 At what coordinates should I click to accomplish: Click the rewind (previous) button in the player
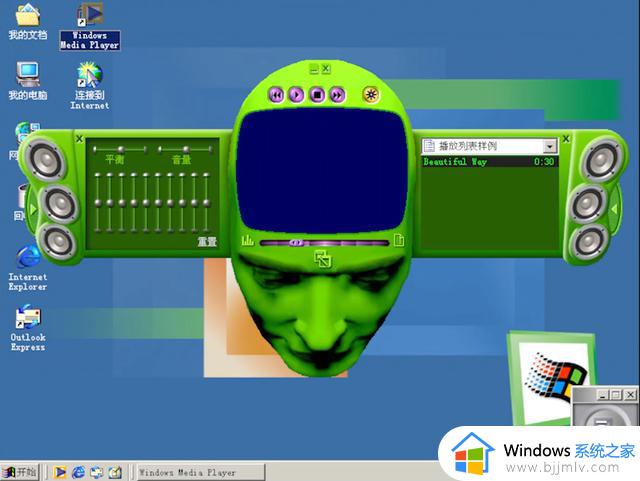pos(276,95)
